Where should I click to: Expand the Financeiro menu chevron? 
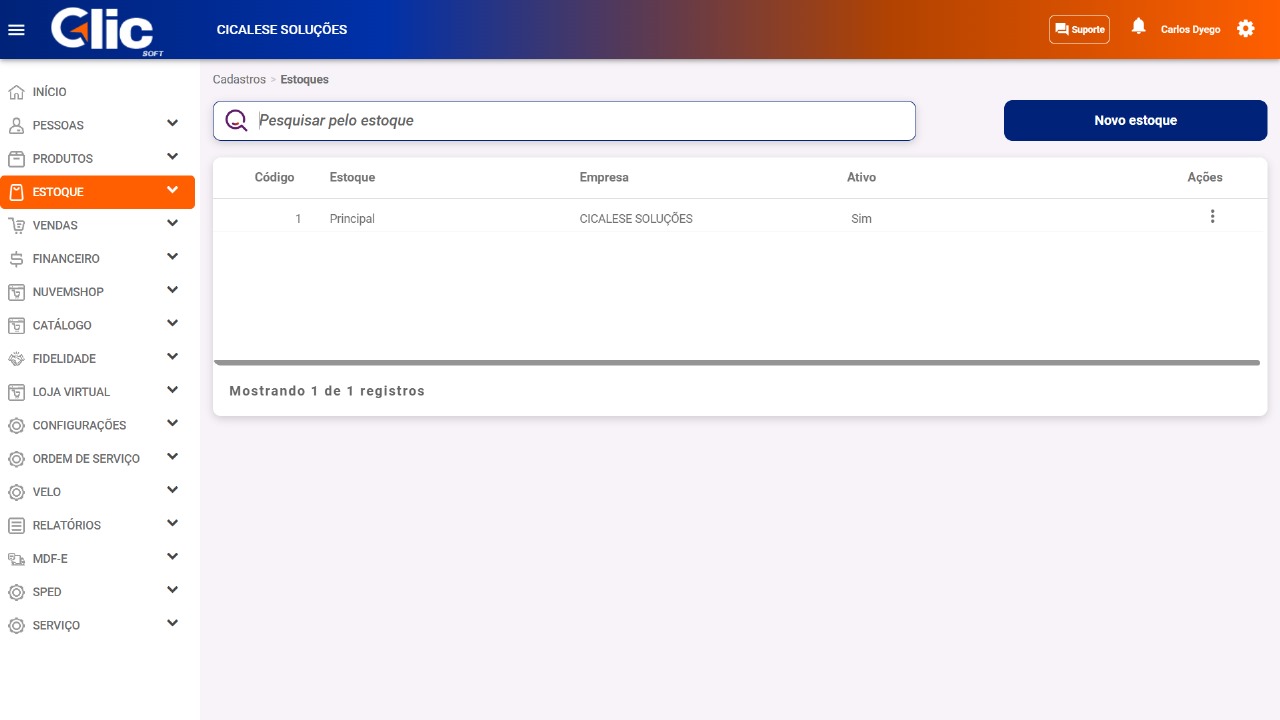coord(172,257)
